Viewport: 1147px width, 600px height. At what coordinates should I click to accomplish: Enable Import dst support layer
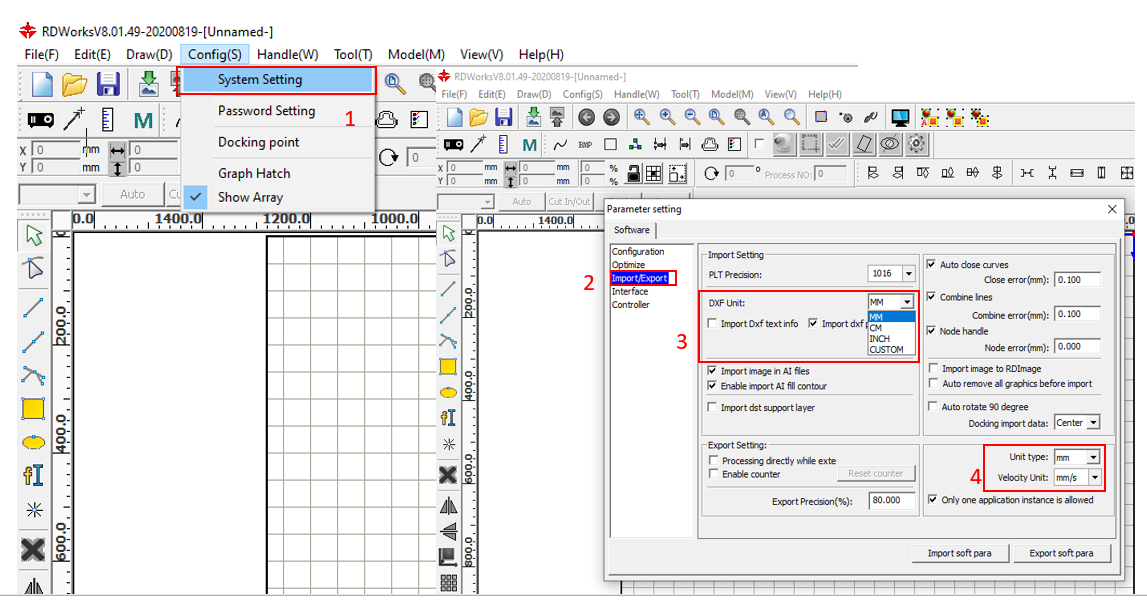(x=712, y=408)
